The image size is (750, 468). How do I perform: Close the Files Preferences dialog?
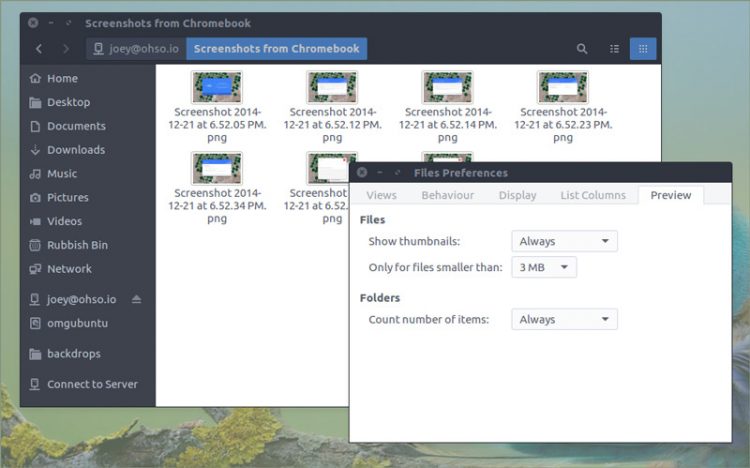pyautogui.click(x=362, y=172)
